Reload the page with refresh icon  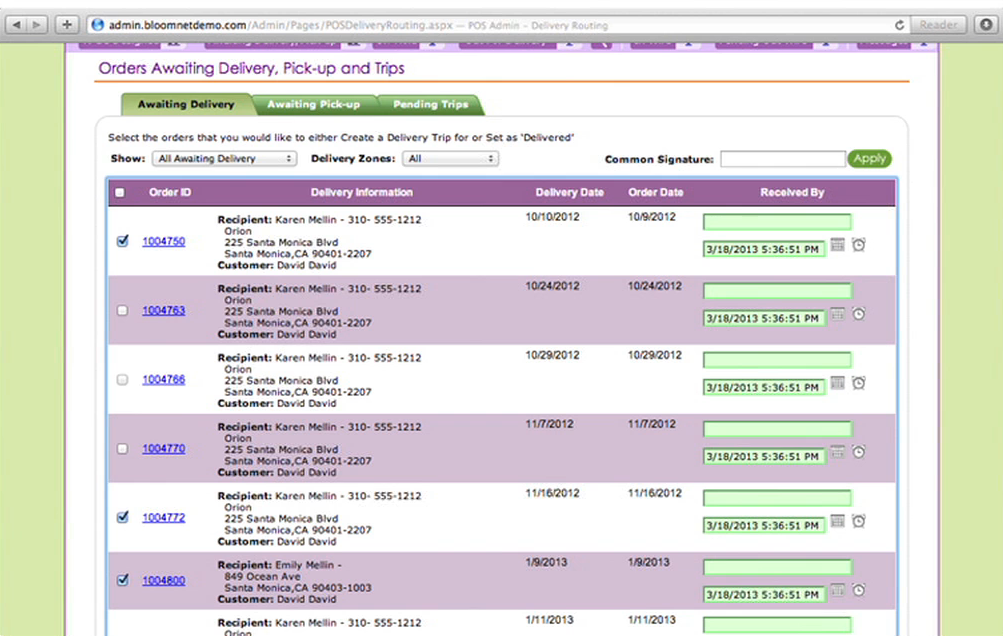click(899, 25)
